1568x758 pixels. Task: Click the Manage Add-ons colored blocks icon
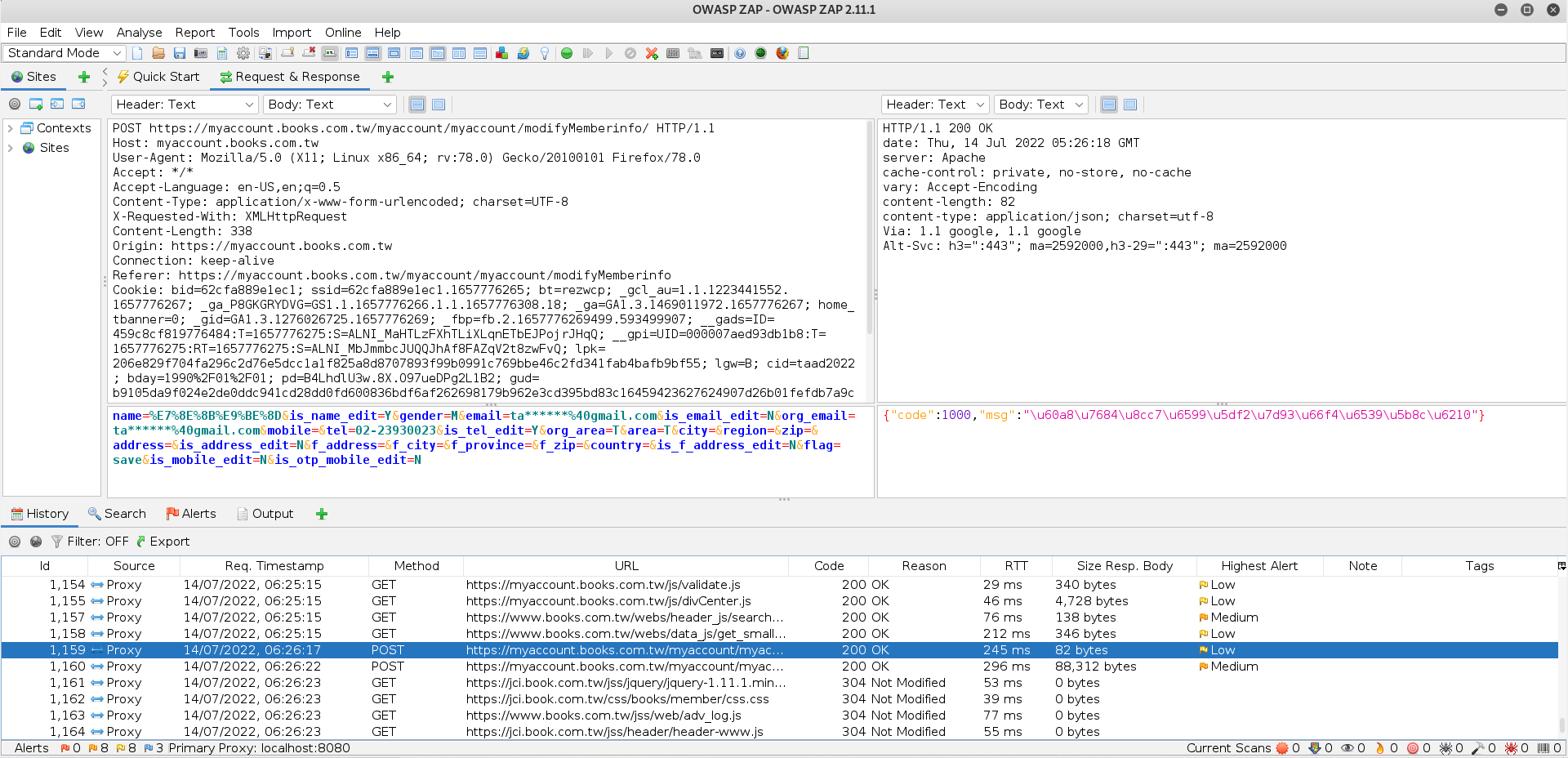coord(501,53)
